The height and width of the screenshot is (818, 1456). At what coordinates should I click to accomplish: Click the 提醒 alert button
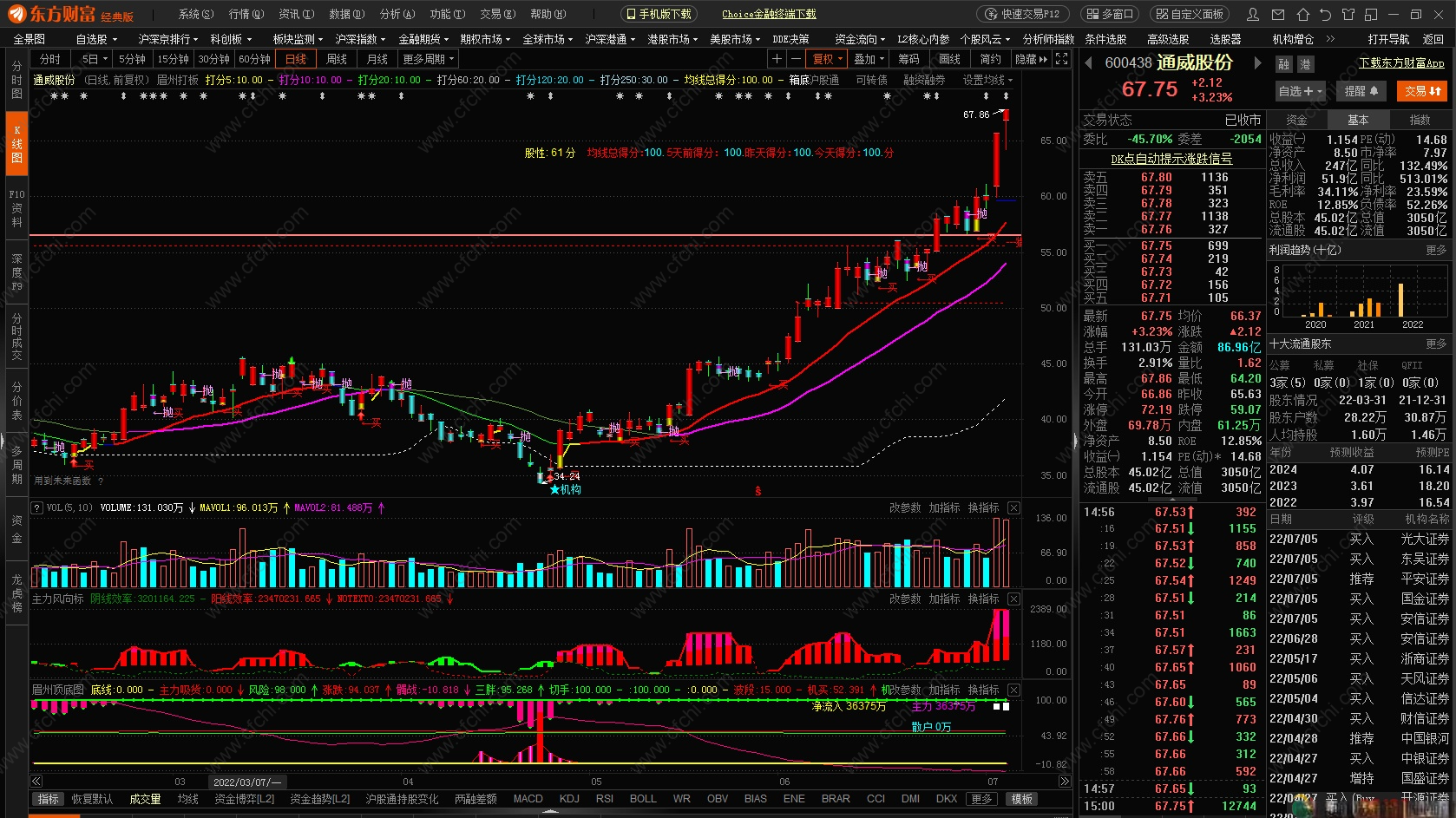click(x=1361, y=91)
